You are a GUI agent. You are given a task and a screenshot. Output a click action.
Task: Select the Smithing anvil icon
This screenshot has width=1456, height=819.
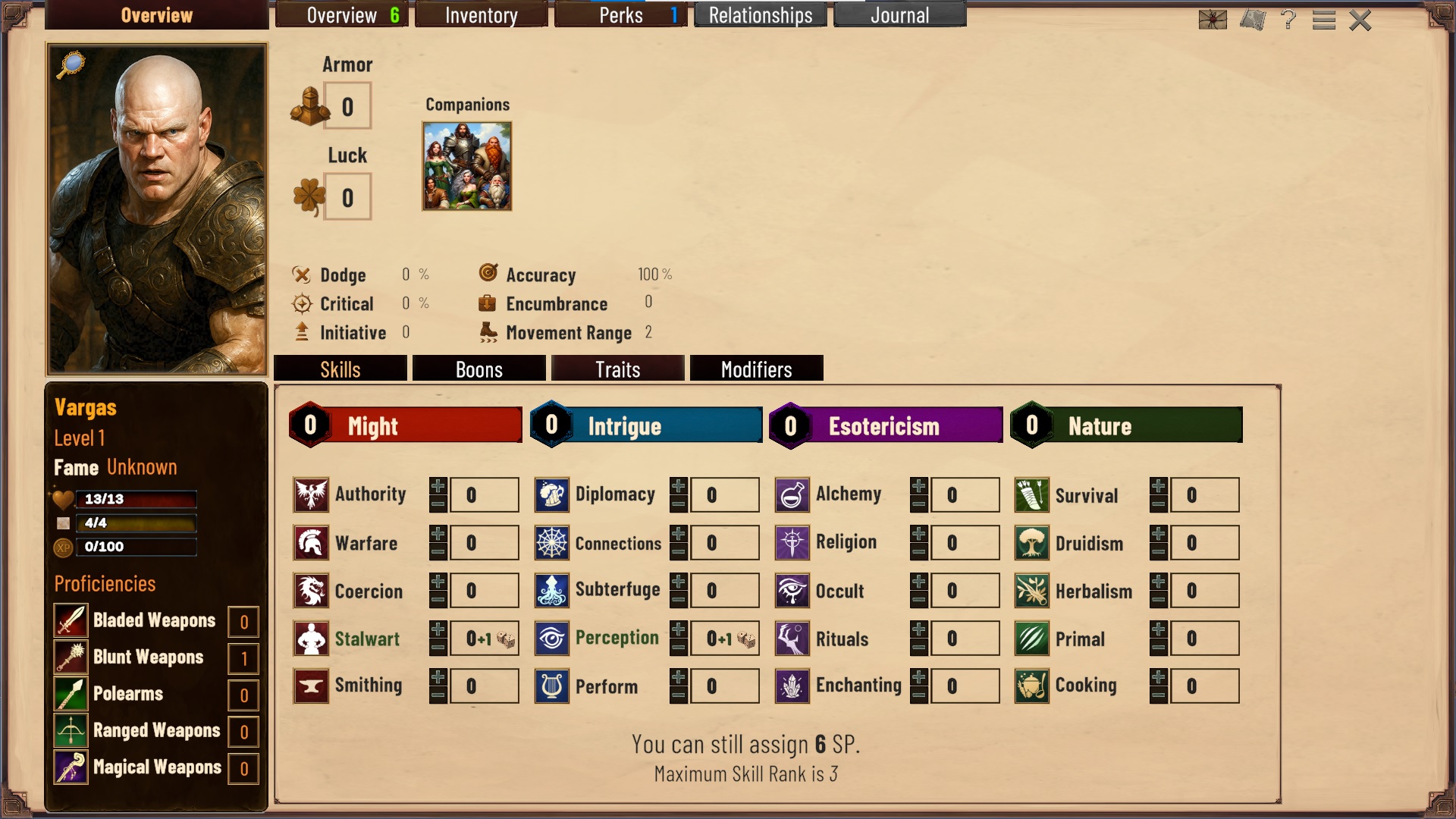(x=311, y=686)
